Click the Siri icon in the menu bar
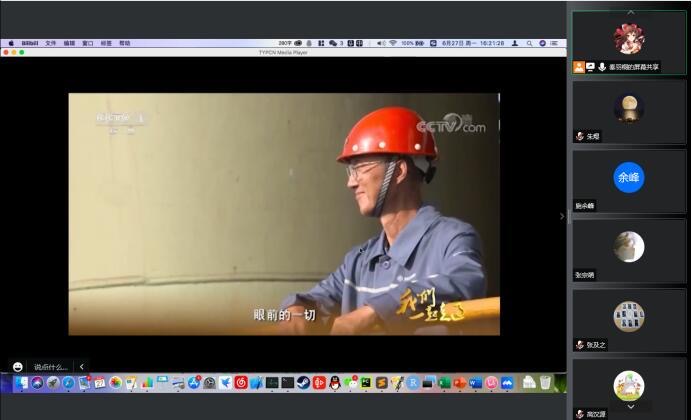 point(542,43)
